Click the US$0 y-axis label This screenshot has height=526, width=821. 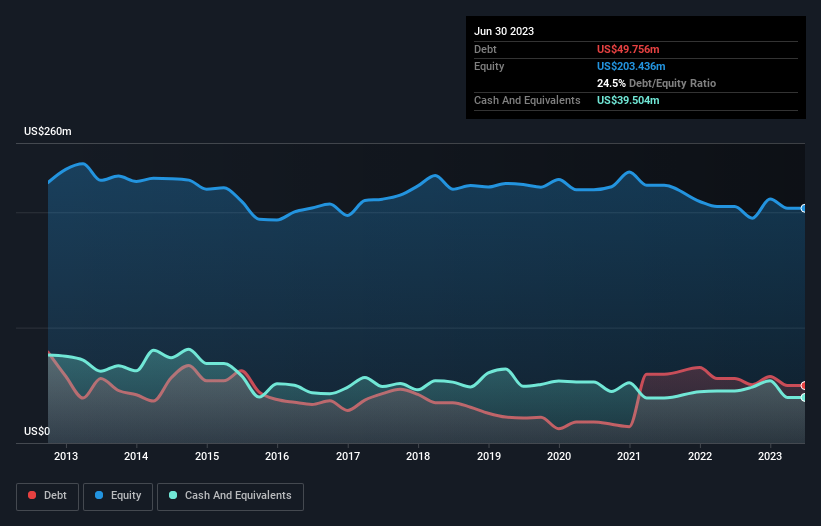(x=37, y=431)
